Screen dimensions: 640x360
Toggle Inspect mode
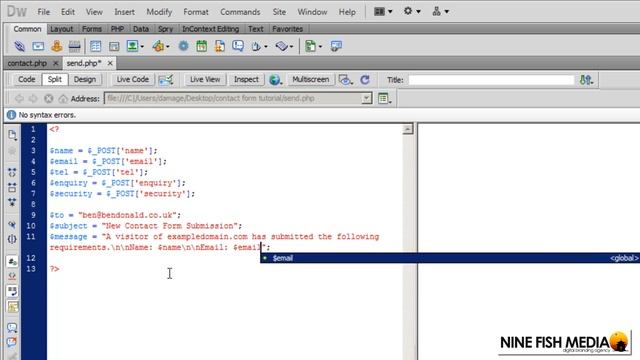(x=246, y=79)
